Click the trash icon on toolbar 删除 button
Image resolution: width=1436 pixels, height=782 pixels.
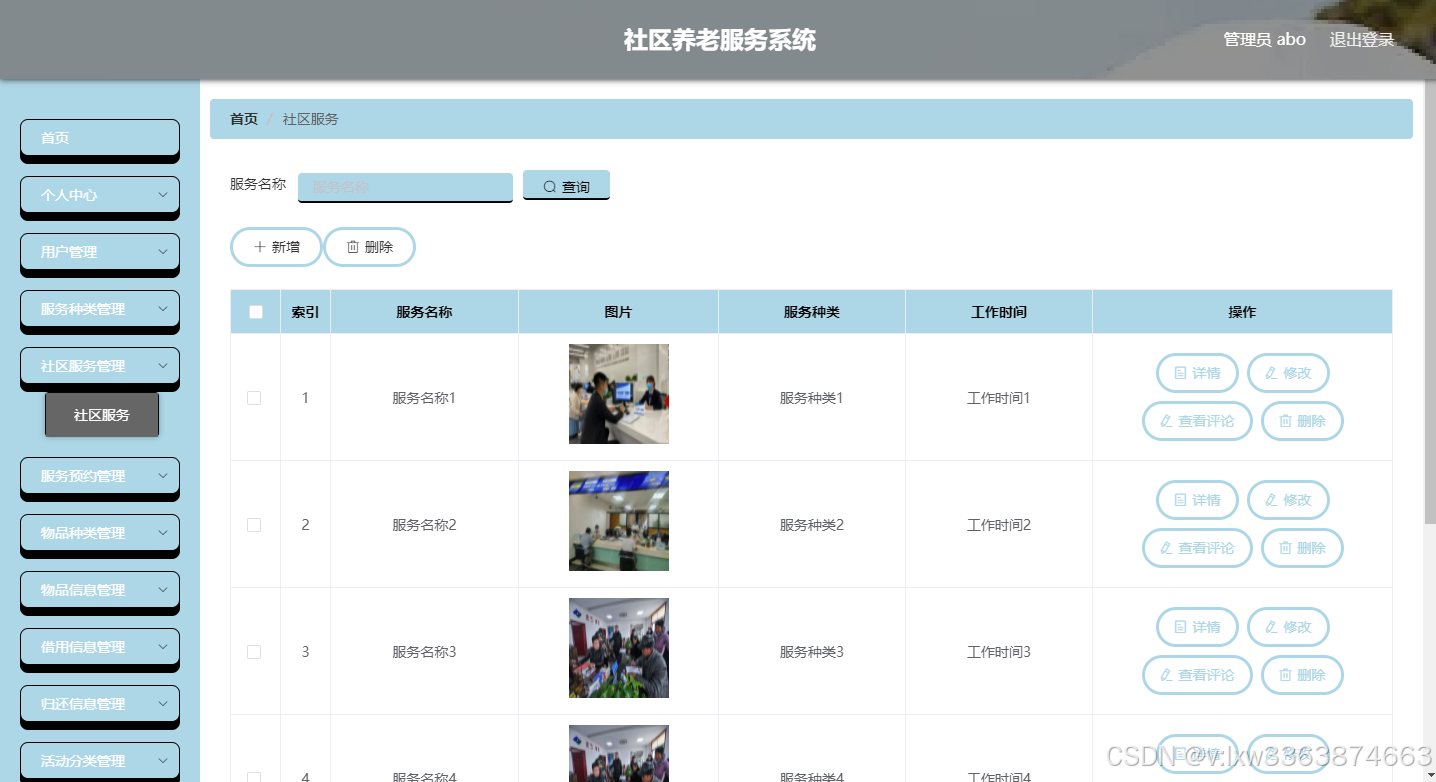coord(354,246)
